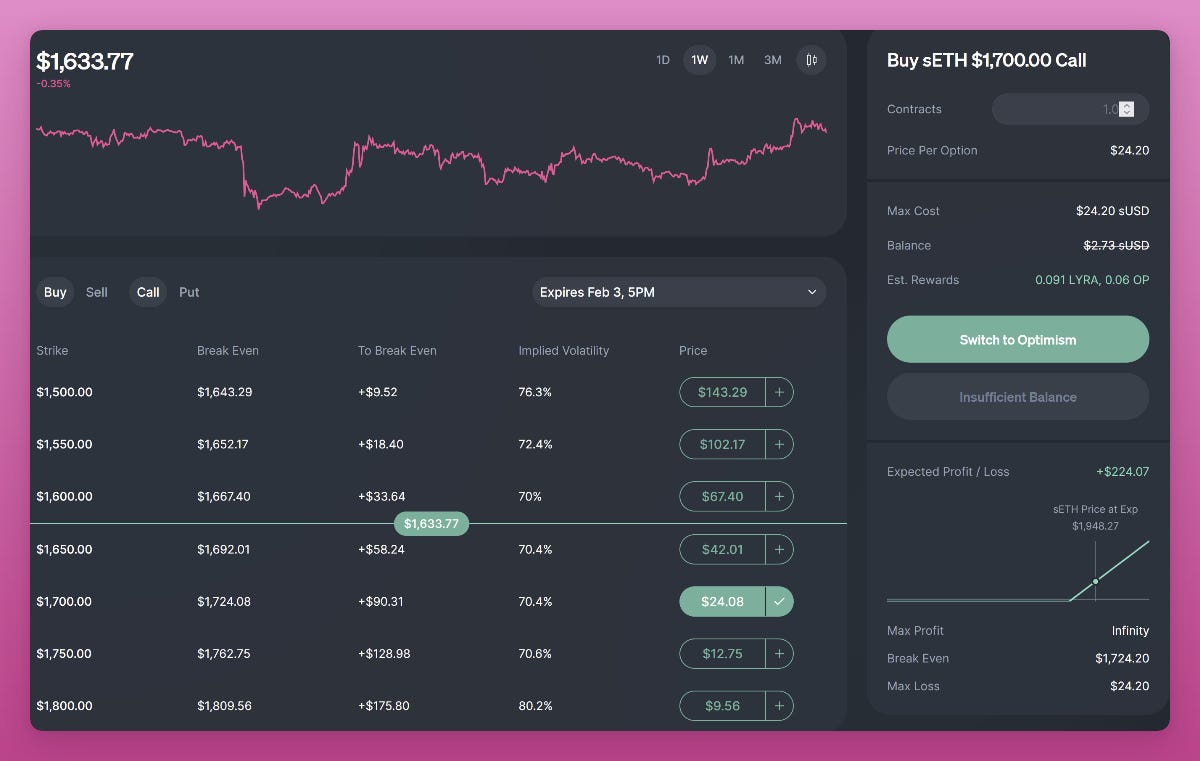
Task: Switch to Sell mode
Action: pyautogui.click(x=96, y=292)
